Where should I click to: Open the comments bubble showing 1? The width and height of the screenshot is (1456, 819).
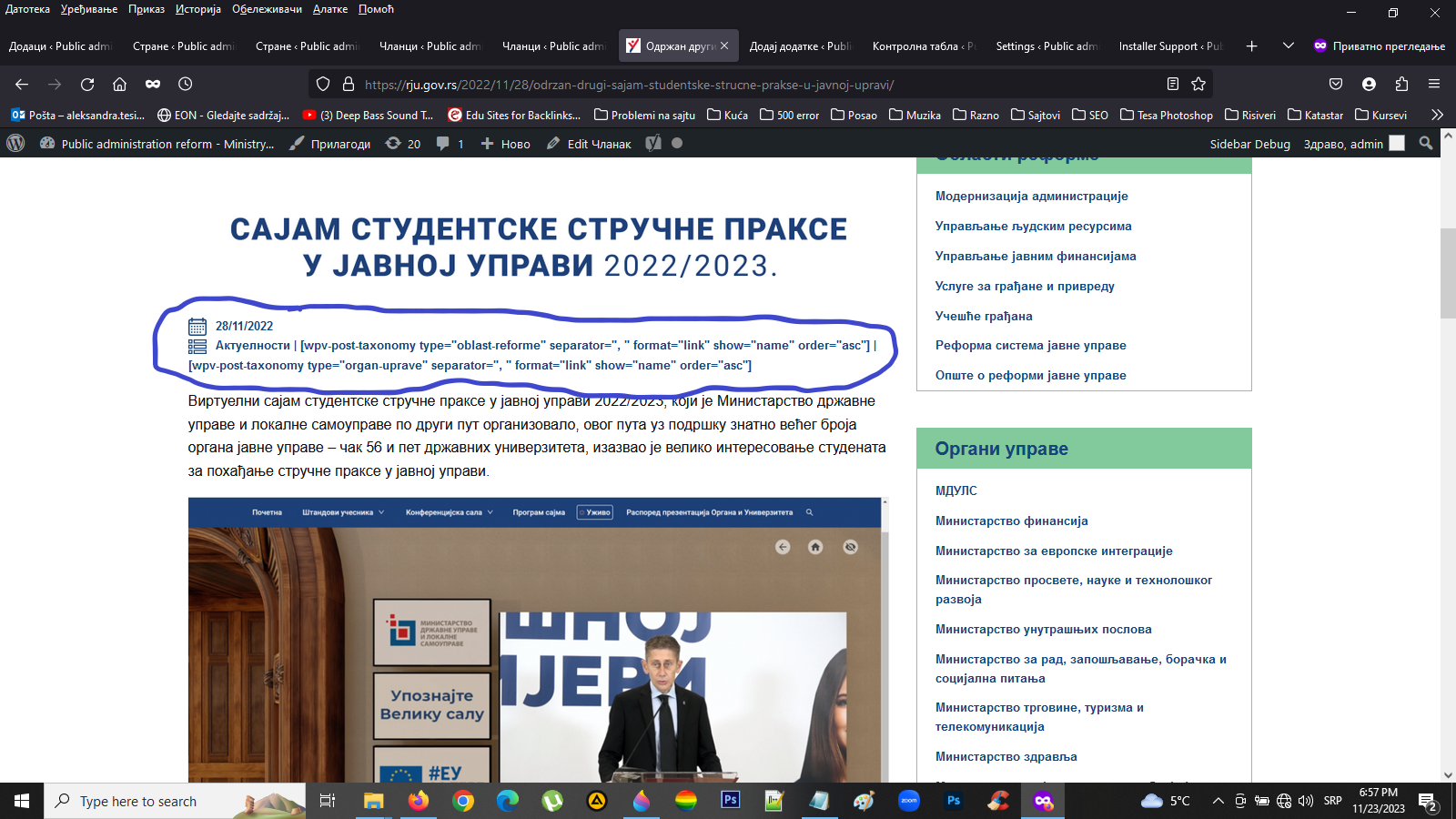click(450, 144)
